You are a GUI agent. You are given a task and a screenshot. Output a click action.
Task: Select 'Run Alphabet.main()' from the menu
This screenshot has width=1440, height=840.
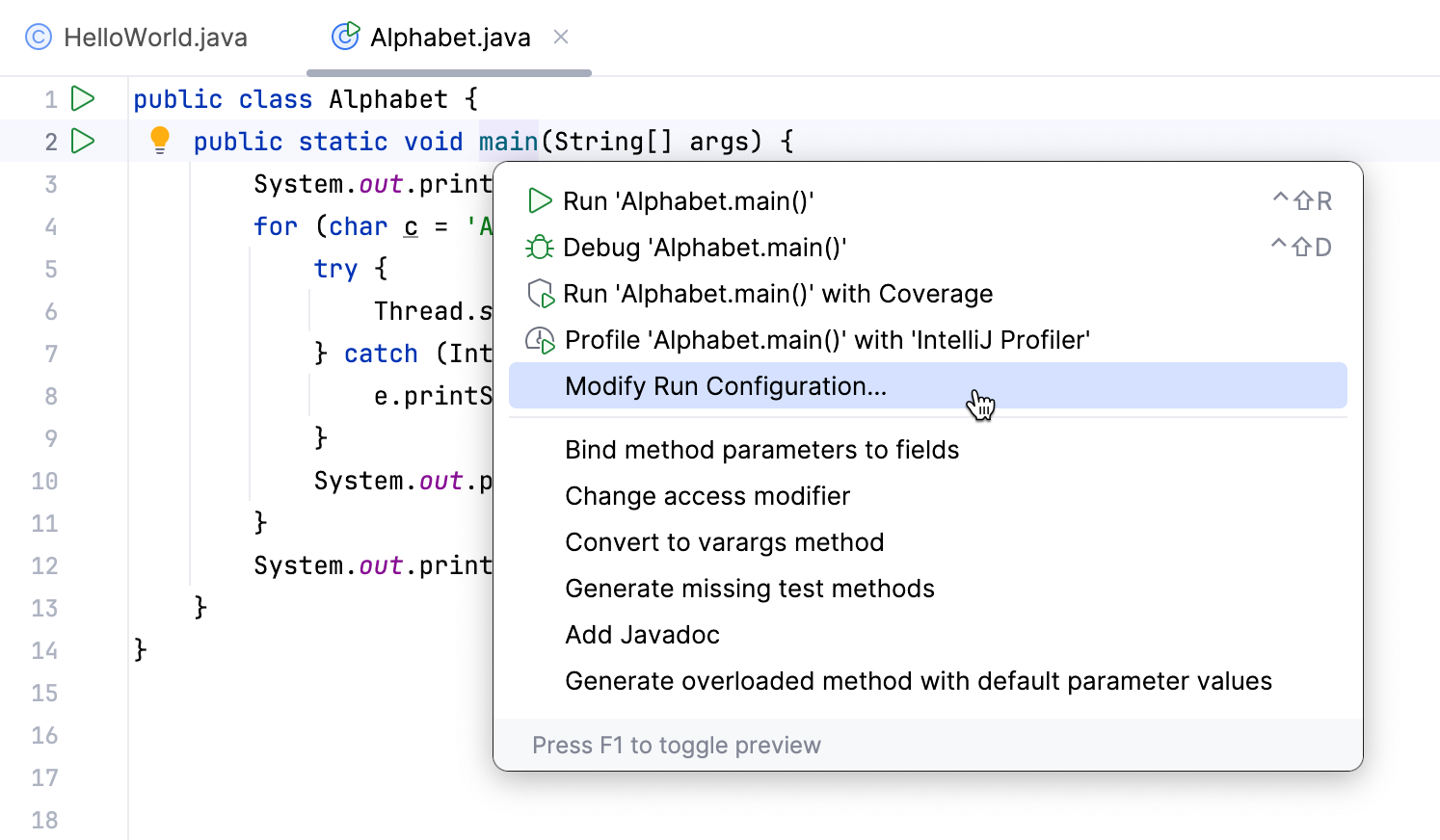pos(687,200)
